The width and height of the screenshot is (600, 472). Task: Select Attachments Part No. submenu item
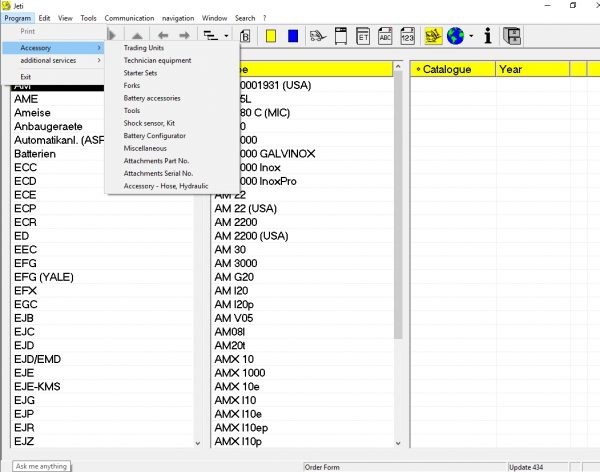173,161
